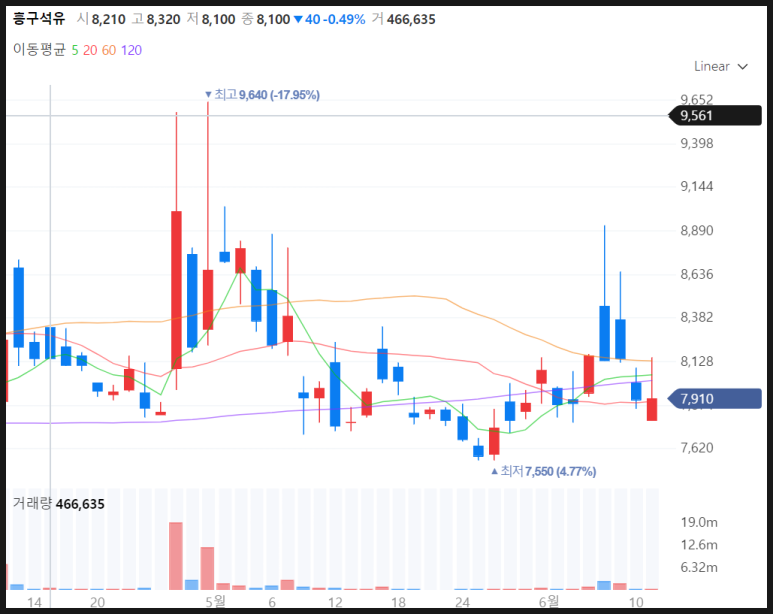This screenshot has width=773, height=614.
Task: Toggle the 120-day moving average
Action: pyautogui.click(x=131, y=50)
